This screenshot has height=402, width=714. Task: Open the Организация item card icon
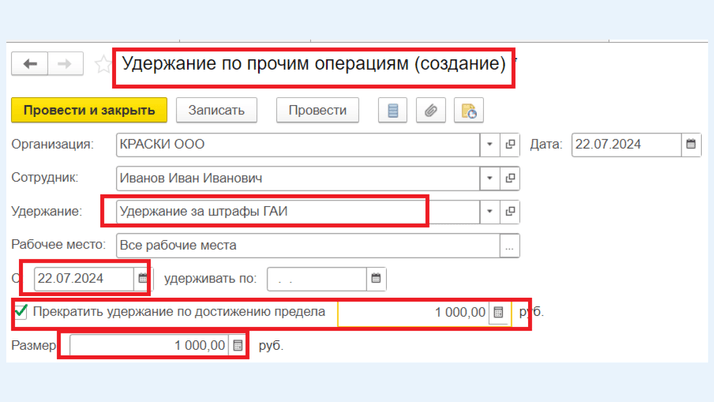(x=510, y=144)
